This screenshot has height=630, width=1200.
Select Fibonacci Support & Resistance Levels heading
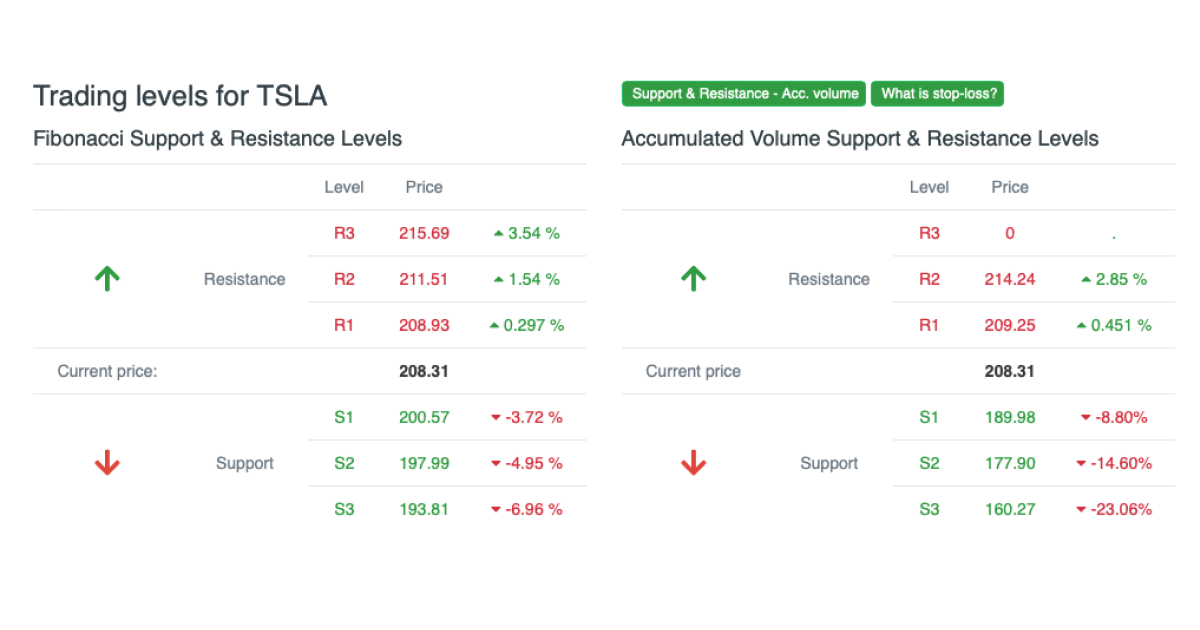[218, 139]
